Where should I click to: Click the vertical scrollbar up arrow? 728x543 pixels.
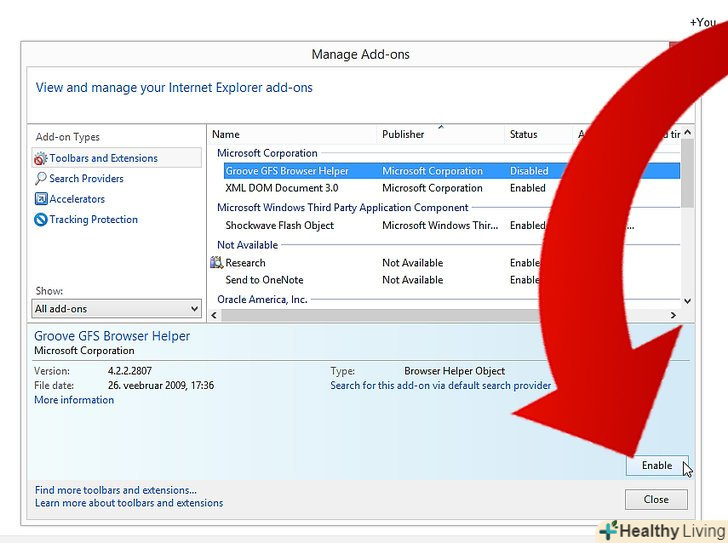coord(688,133)
